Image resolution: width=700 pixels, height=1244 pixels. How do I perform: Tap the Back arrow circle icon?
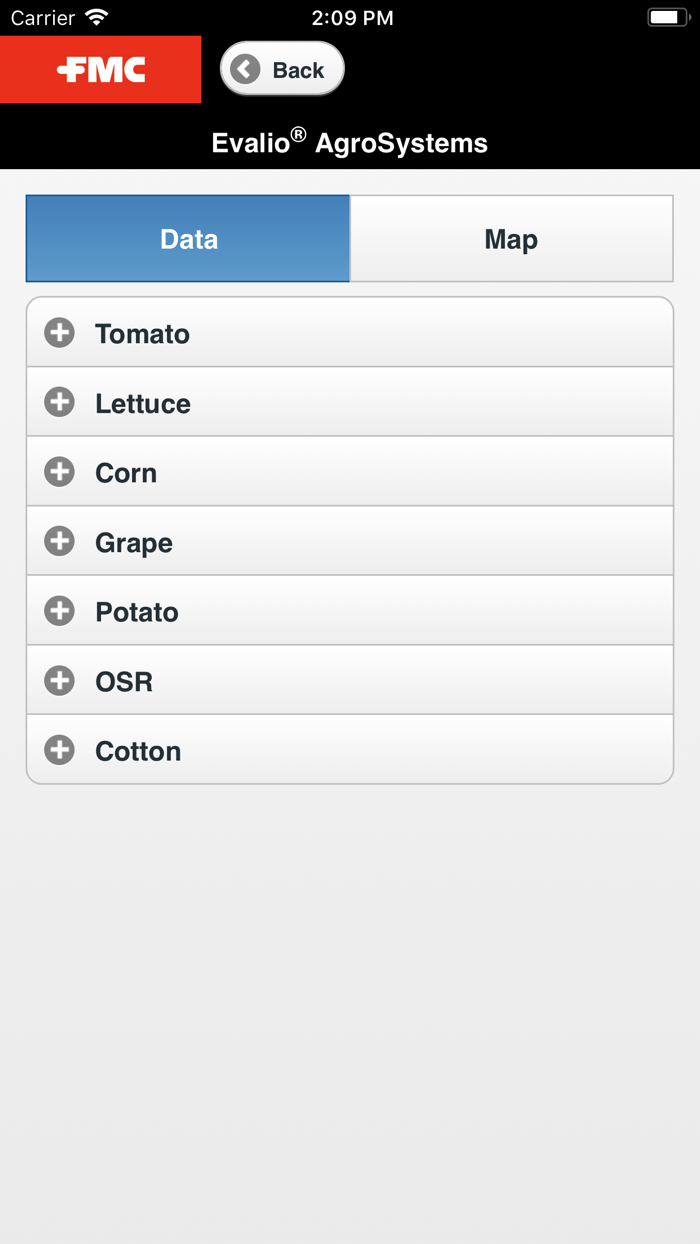(x=245, y=69)
